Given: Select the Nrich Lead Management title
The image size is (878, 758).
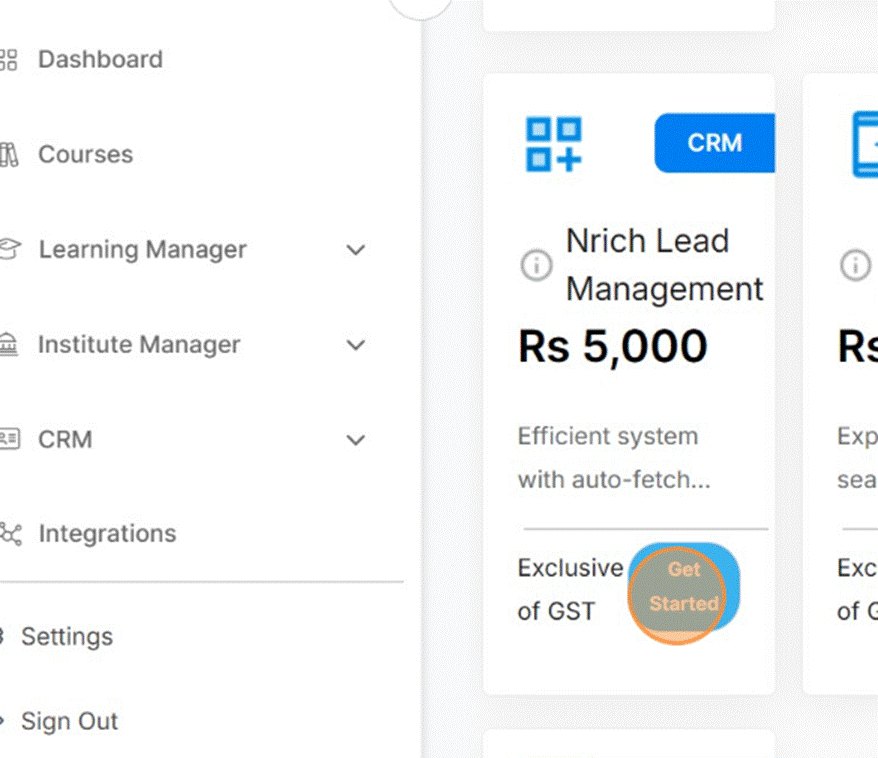Looking at the screenshot, I should (x=664, y=265).
